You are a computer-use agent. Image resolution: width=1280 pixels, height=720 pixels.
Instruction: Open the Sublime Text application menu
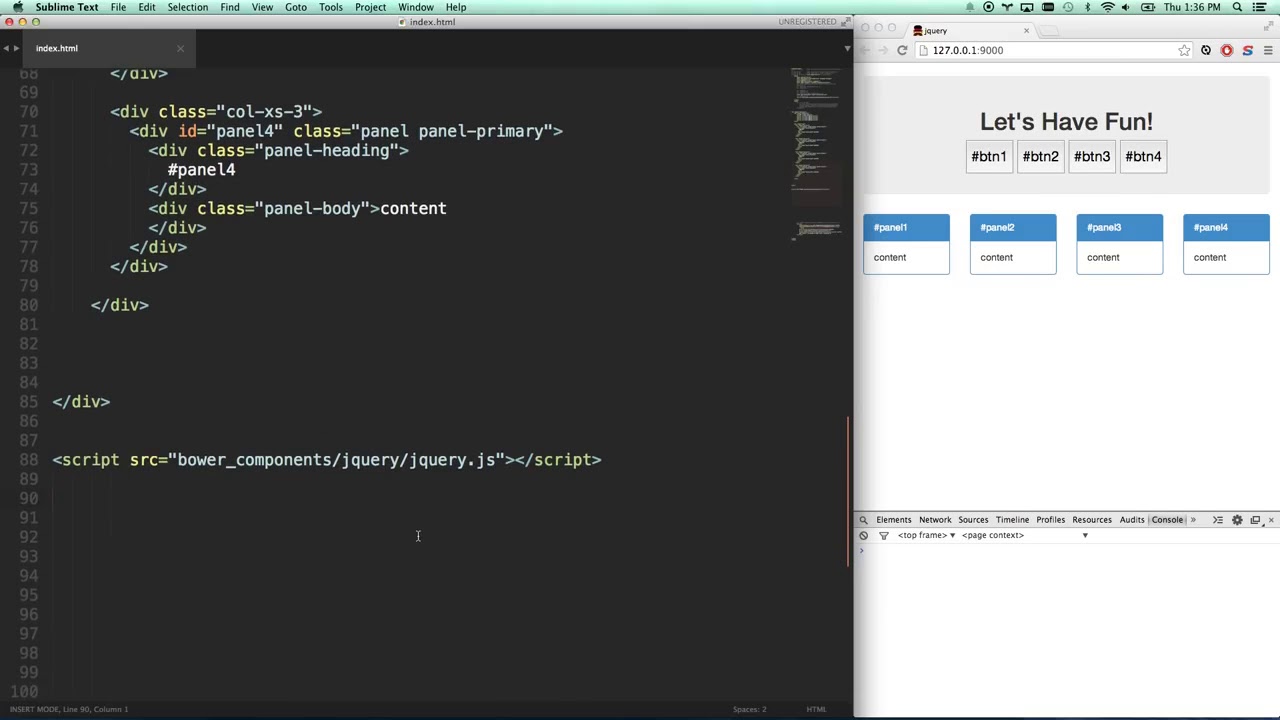coord(67,7)
